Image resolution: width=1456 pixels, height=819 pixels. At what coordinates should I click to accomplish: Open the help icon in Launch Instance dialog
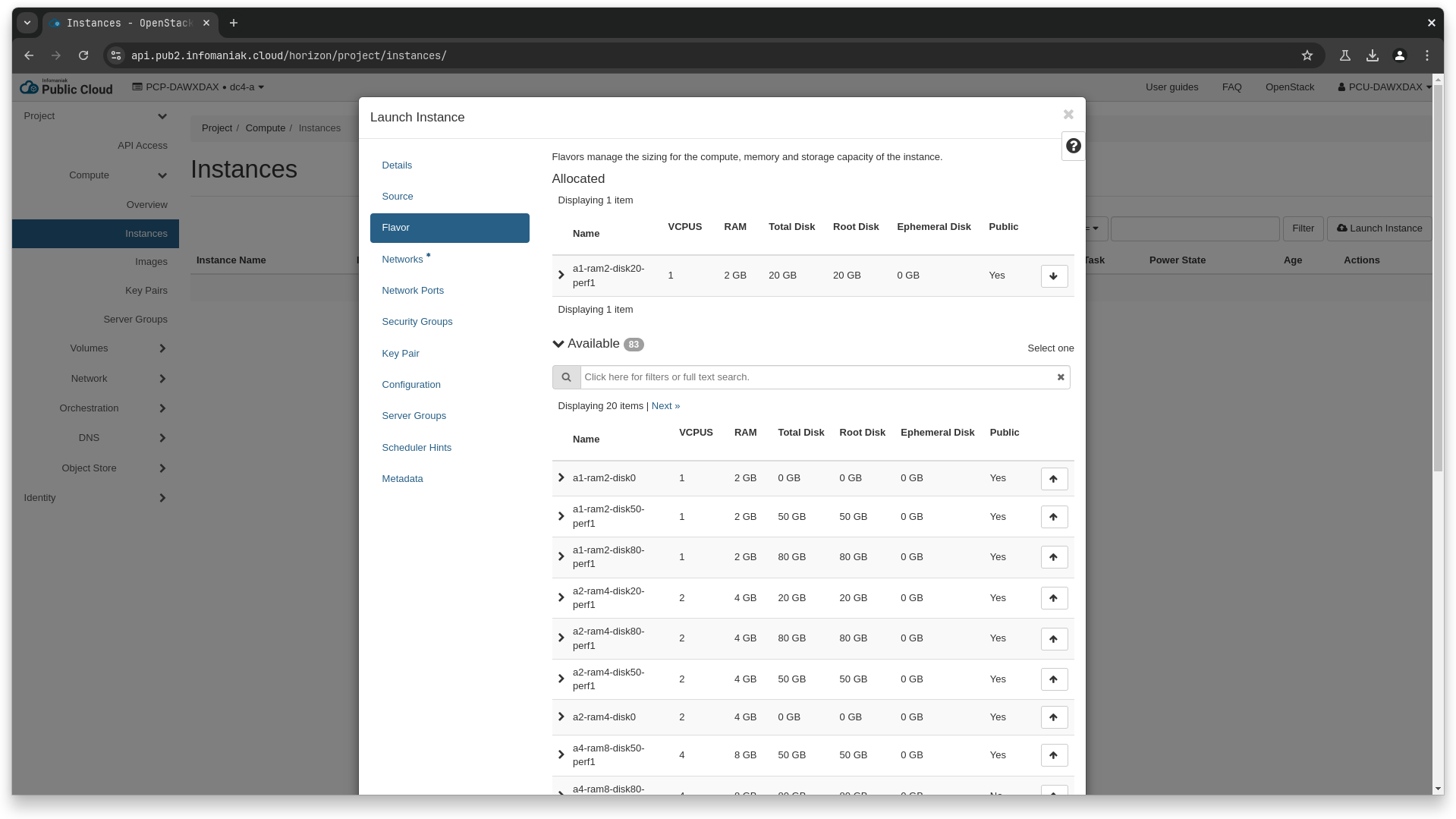[1073, 146]
